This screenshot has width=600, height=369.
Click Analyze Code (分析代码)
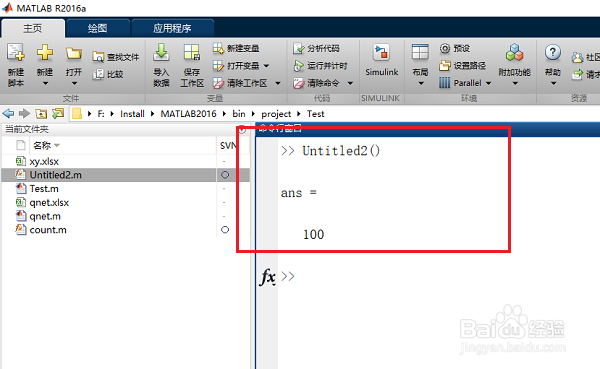click(x=316, y=48)
